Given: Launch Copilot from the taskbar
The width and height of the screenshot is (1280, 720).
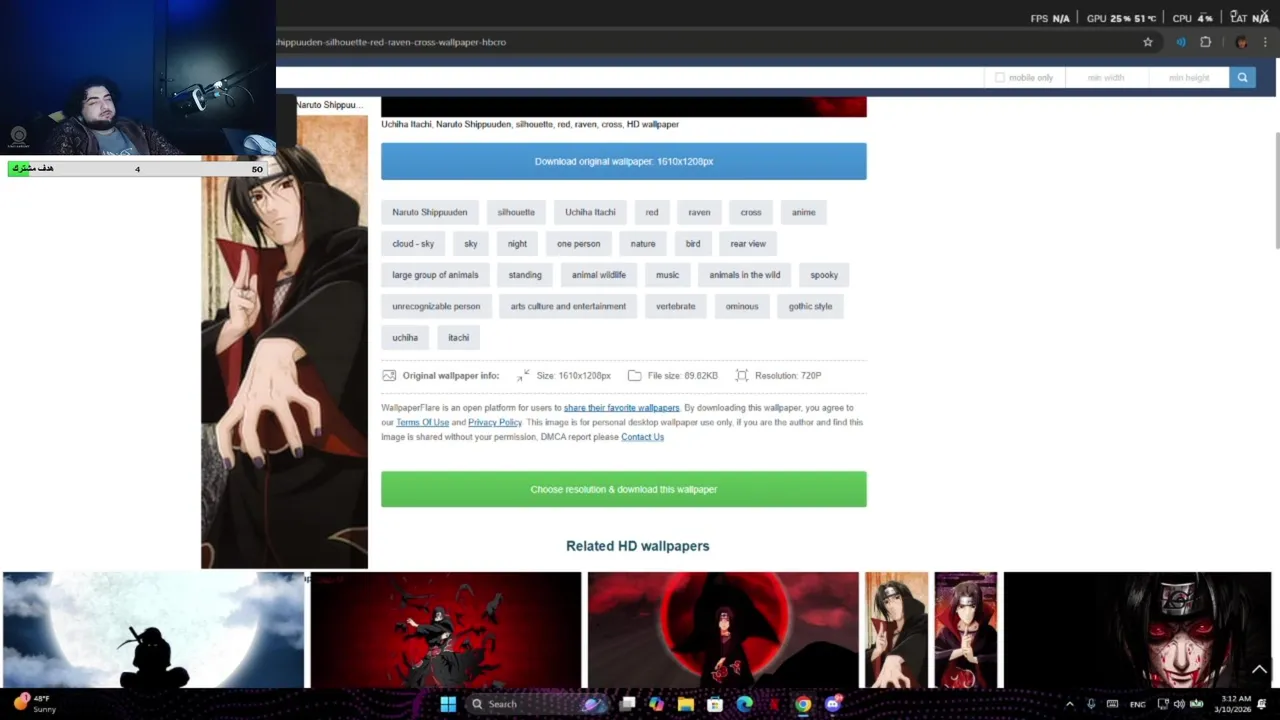Looking at the screenshot, I should 656,704.
